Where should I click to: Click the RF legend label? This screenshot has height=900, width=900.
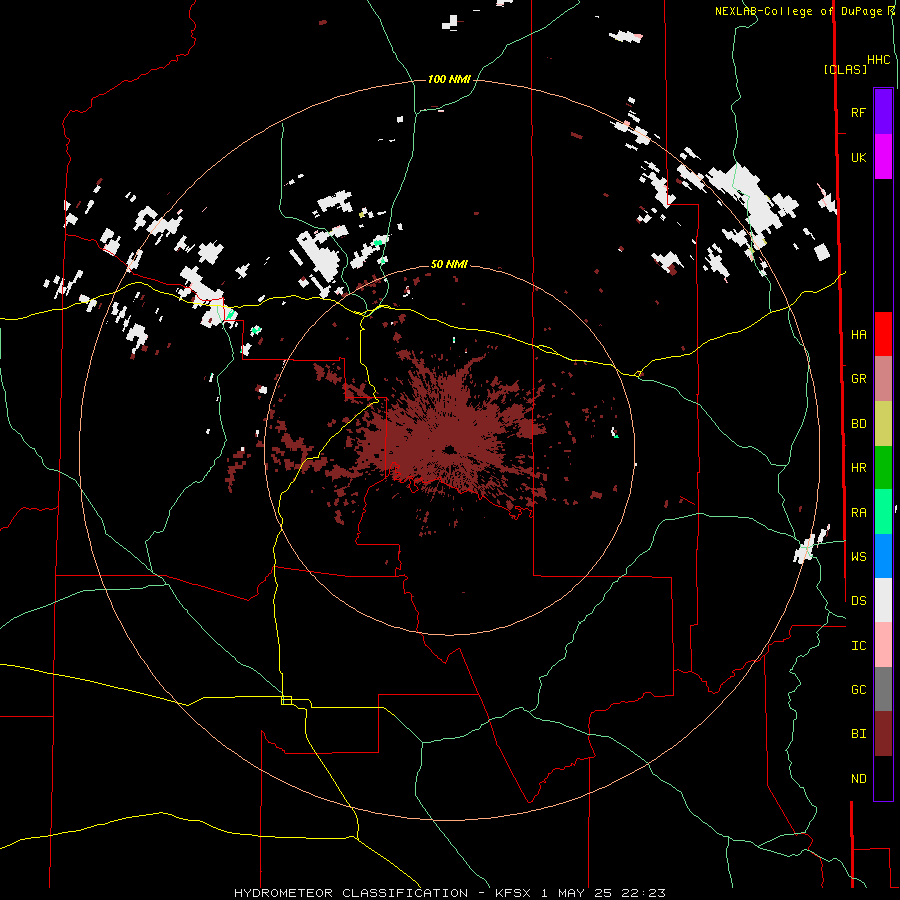tap(858, 112)
